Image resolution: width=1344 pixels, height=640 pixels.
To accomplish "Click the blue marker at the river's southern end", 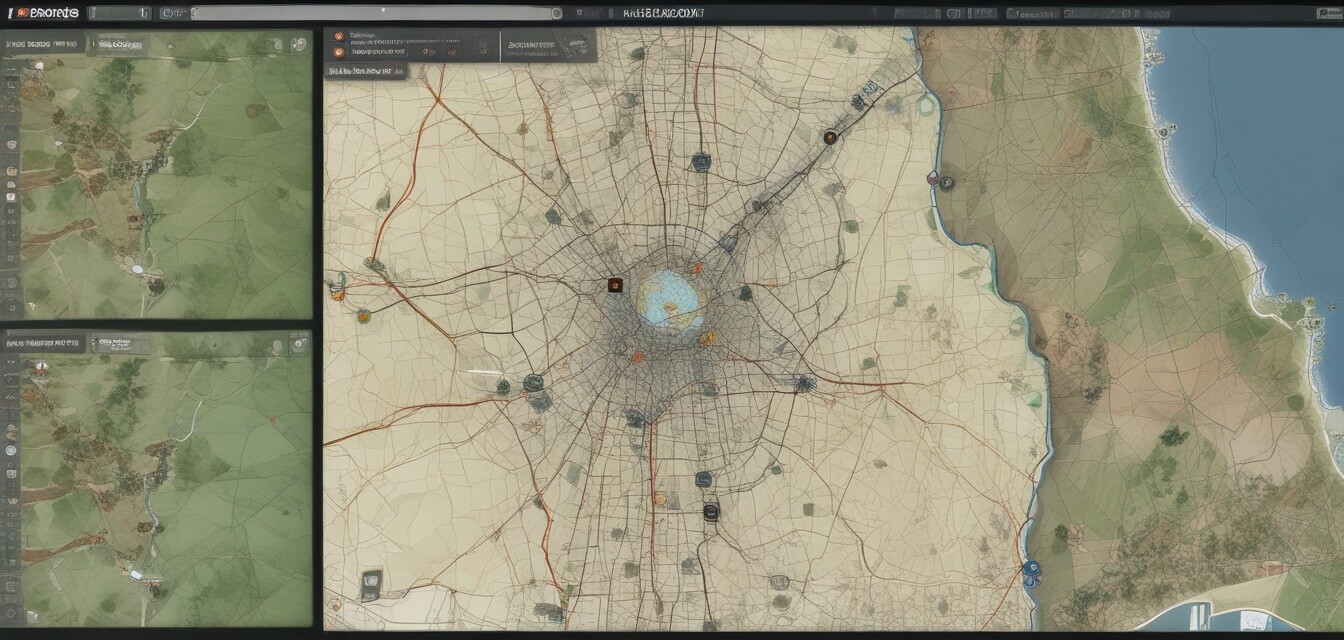I will coord(1031,569).
